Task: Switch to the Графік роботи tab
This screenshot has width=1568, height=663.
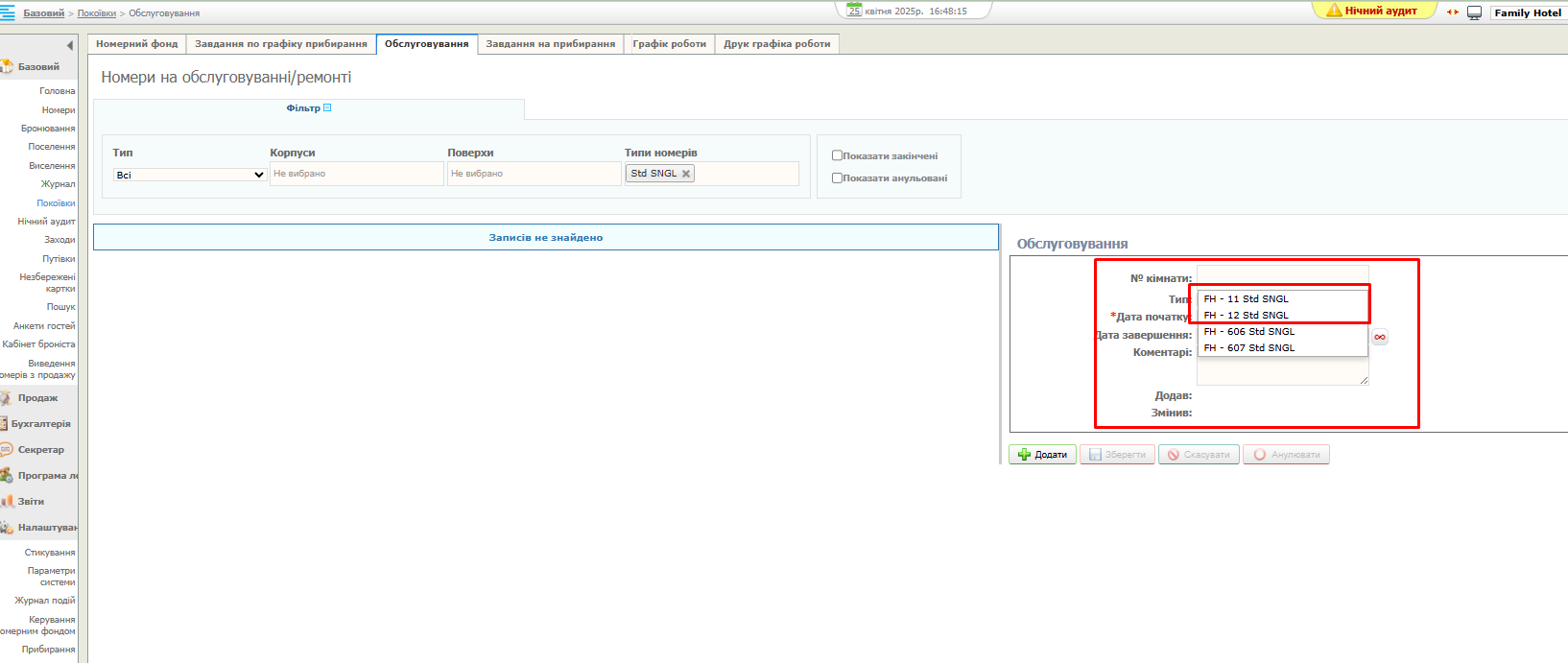Action: point(669,44)
